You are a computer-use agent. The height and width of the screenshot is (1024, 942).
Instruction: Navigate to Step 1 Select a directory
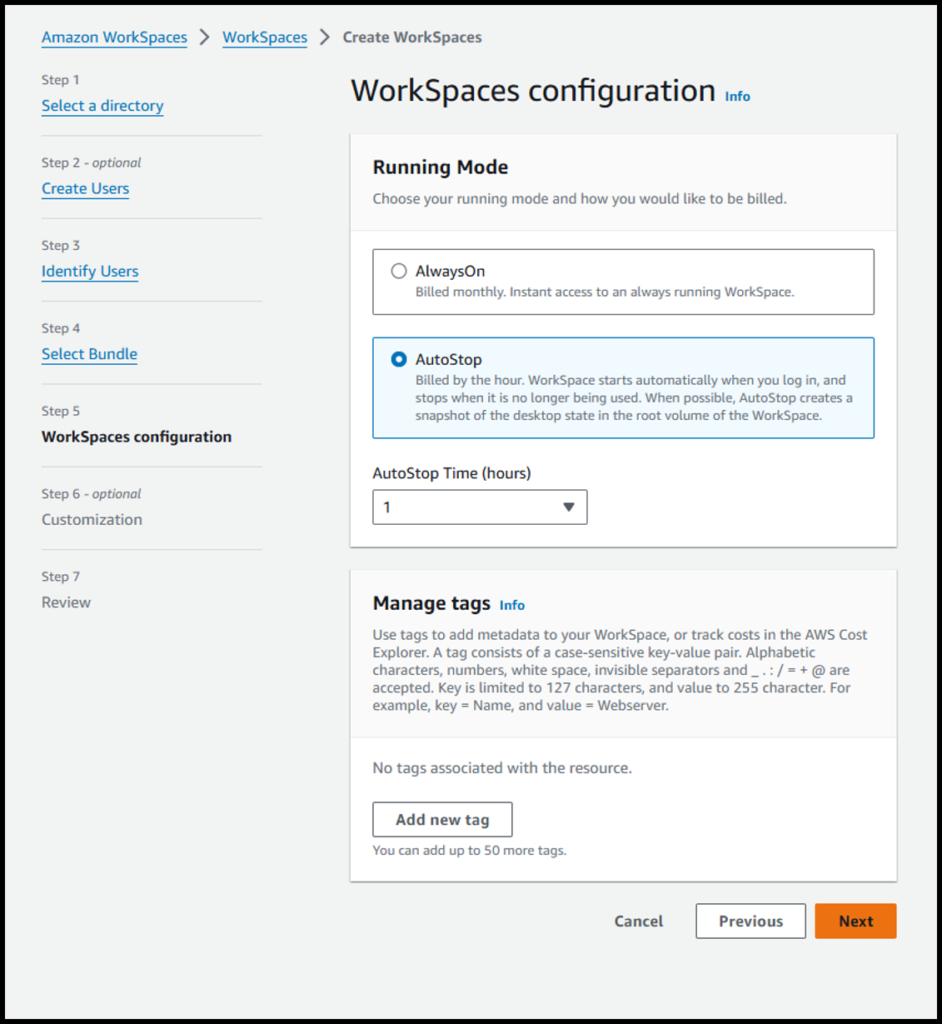point(102,106)
